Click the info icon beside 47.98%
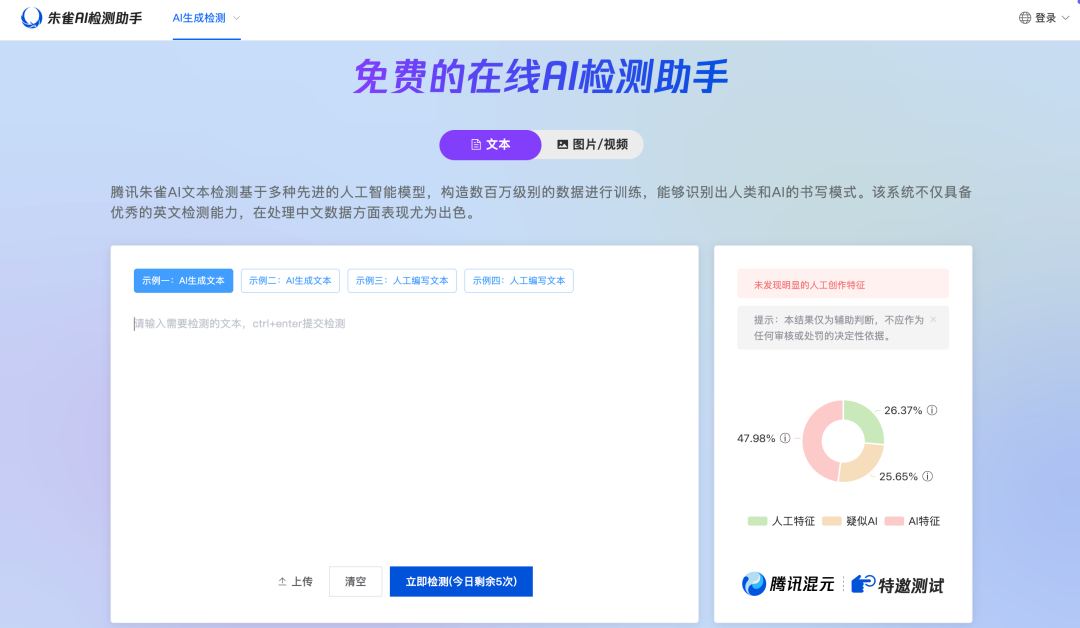Screen dimensions: 1080x628 click(x=786, y=438)
